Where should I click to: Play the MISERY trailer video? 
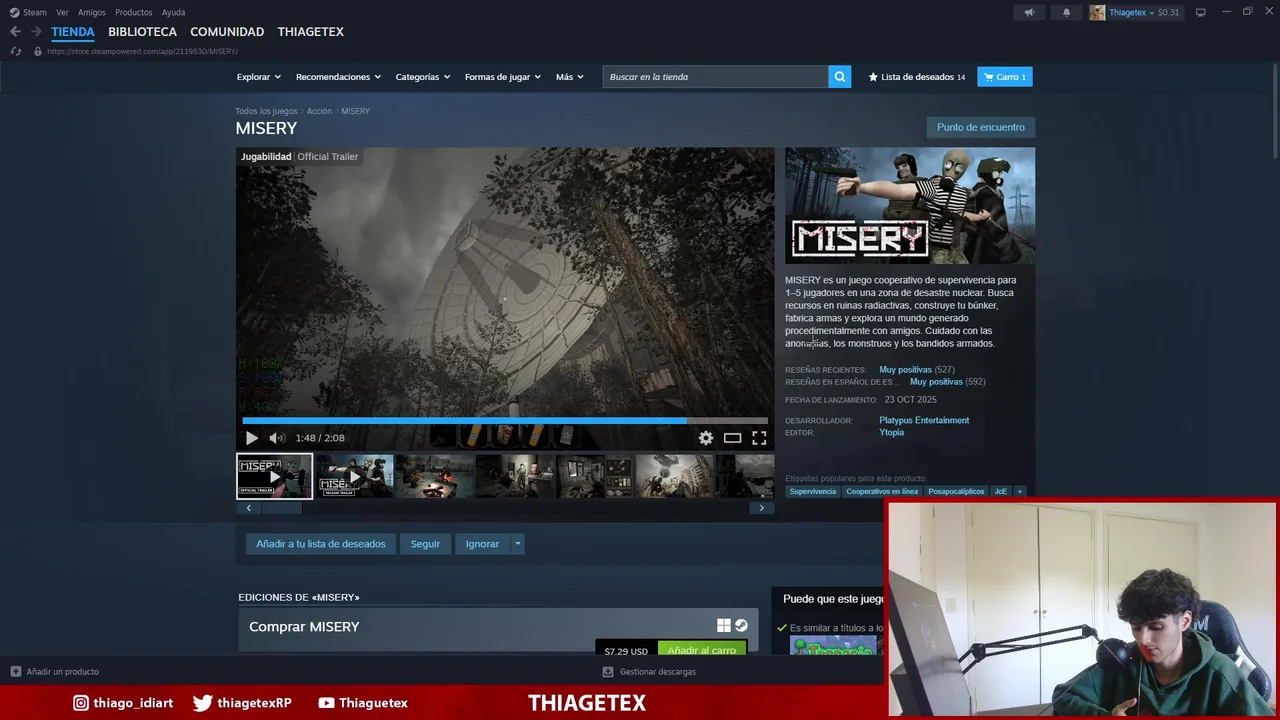click(x=251, y=438)
